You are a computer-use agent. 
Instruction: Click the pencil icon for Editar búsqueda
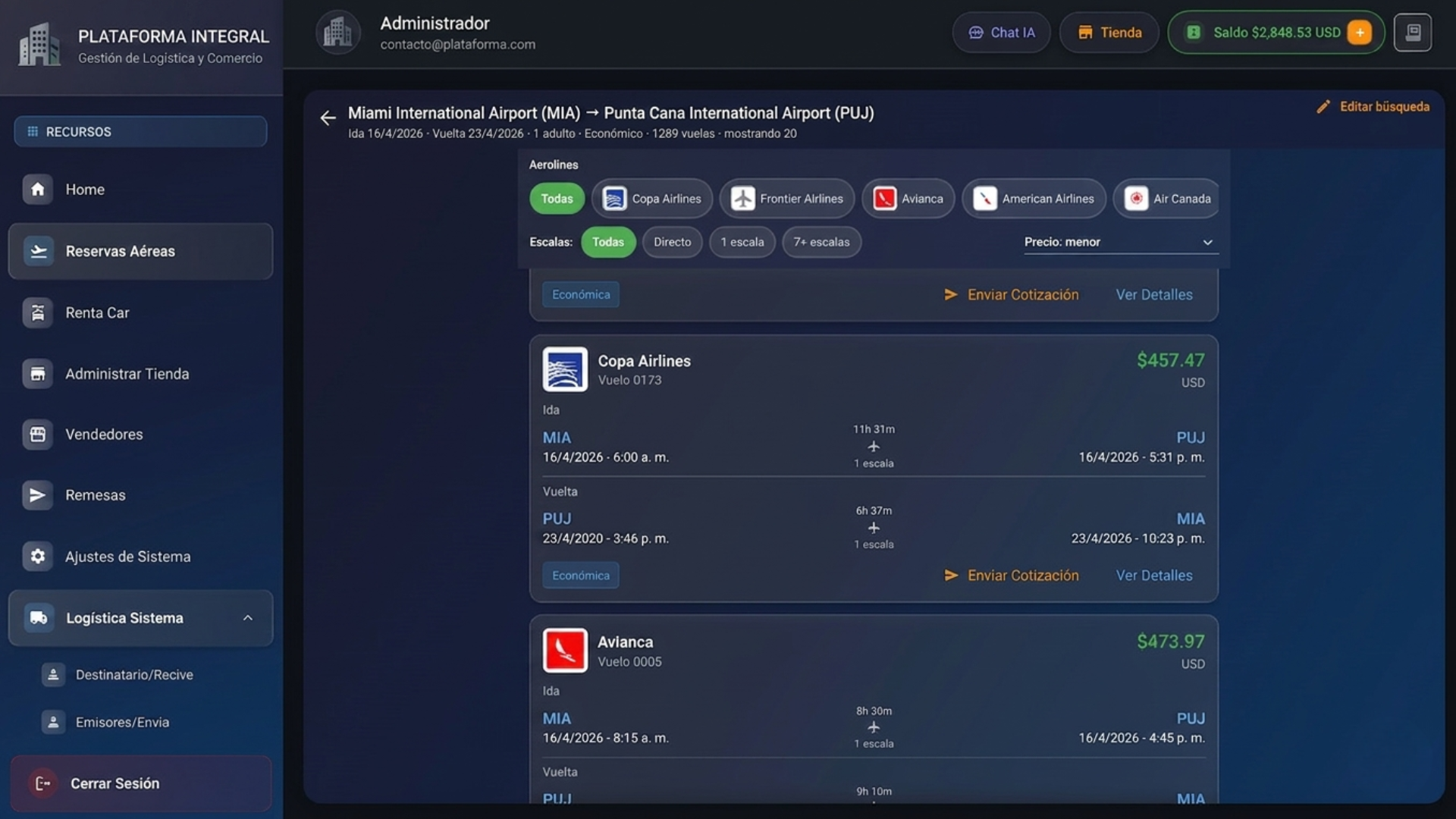pyautogui.click(x=1323, y=107)
